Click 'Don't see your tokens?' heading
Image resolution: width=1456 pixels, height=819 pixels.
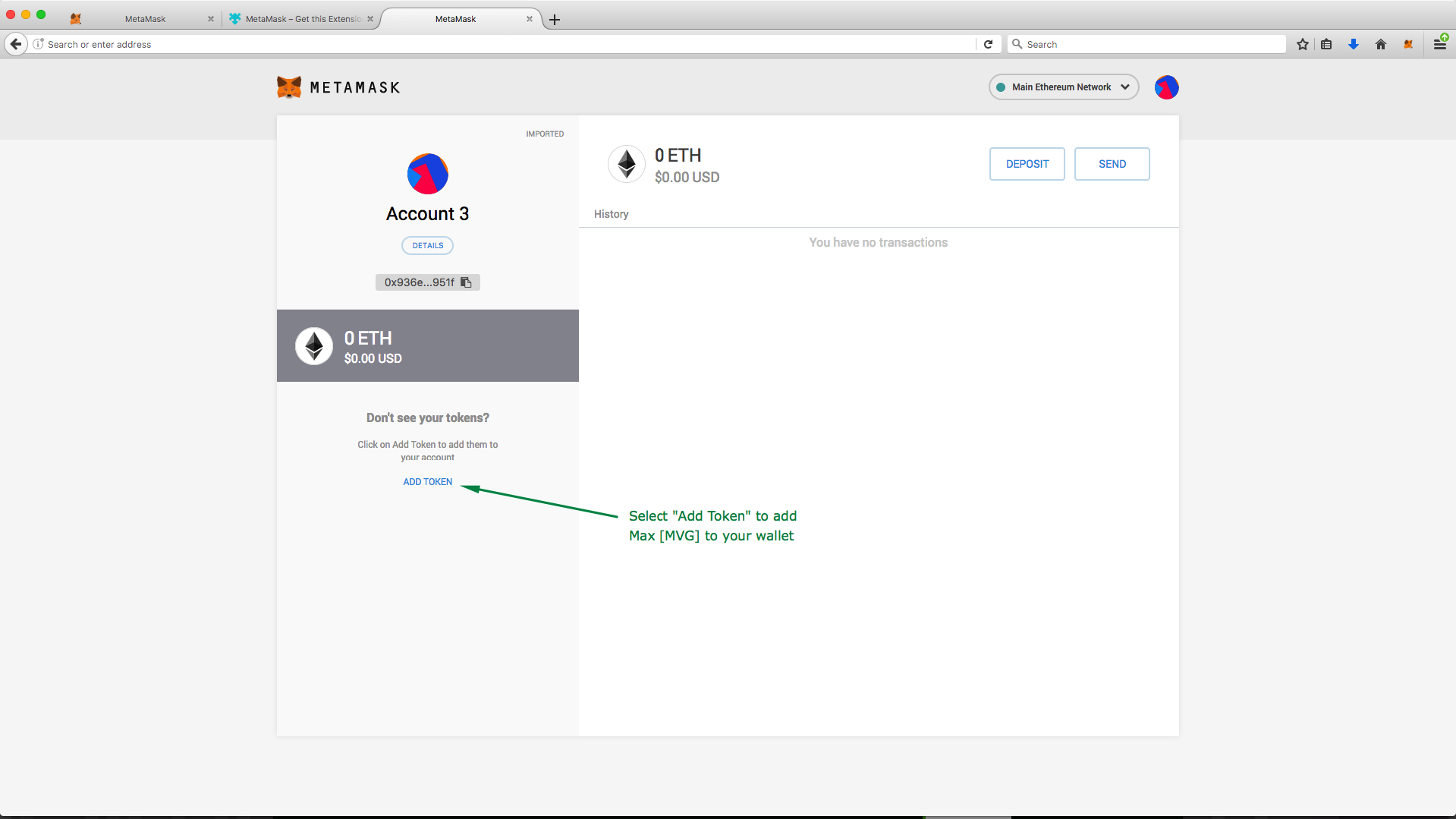click(428, 418)
